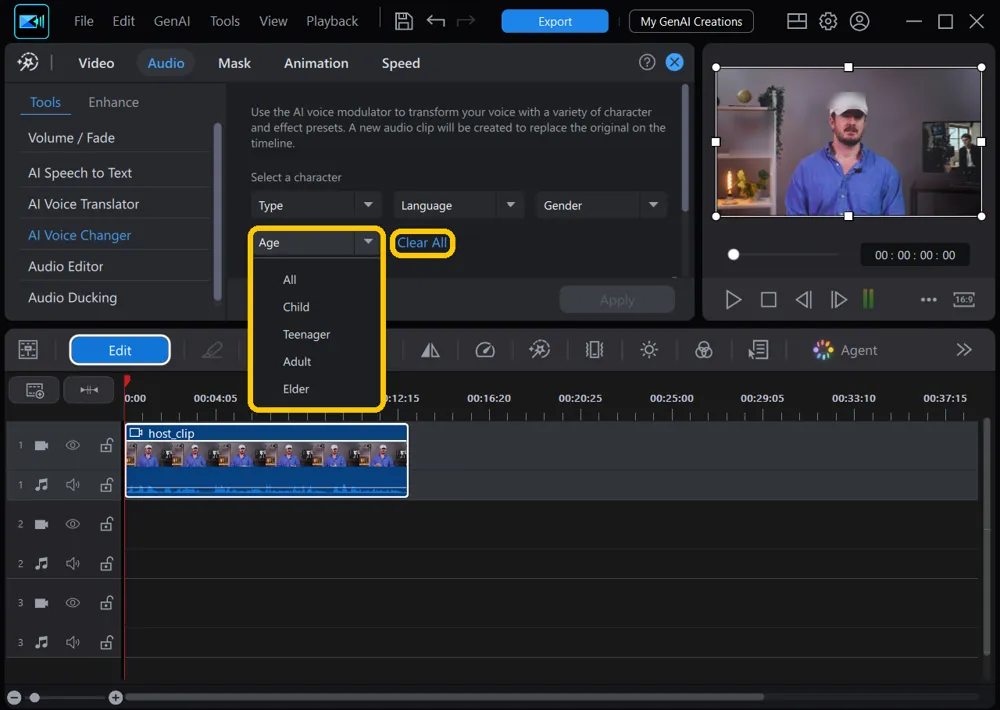Click the Export button
The image size is (1000, 710).
(555, 21)
